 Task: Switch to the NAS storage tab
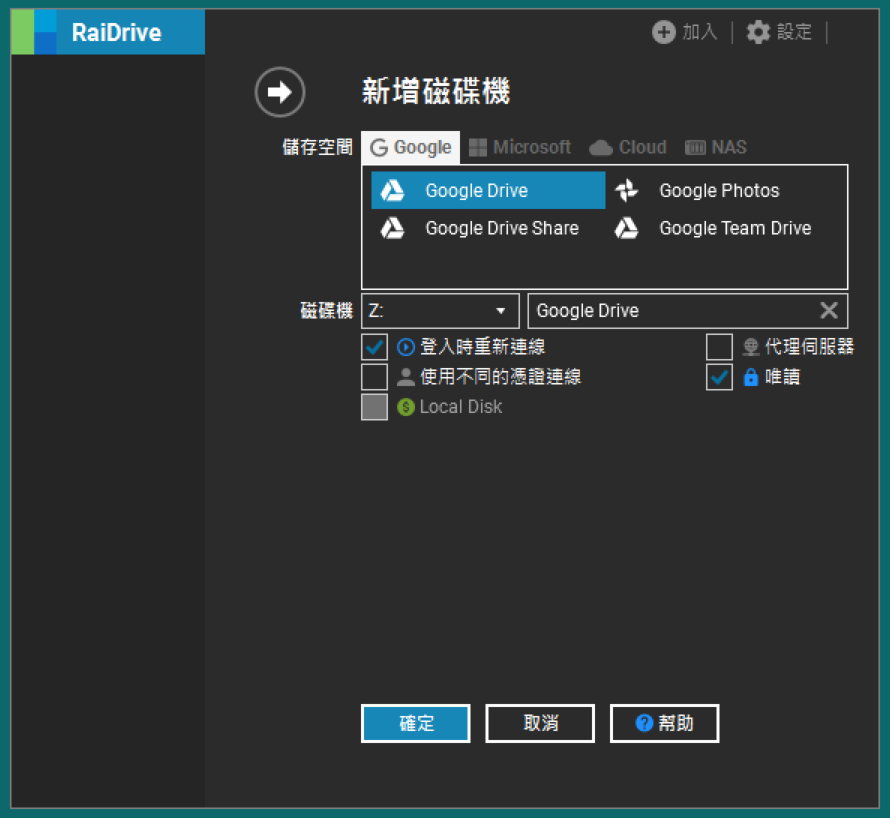pyautogui.click(x=716, y=148)
